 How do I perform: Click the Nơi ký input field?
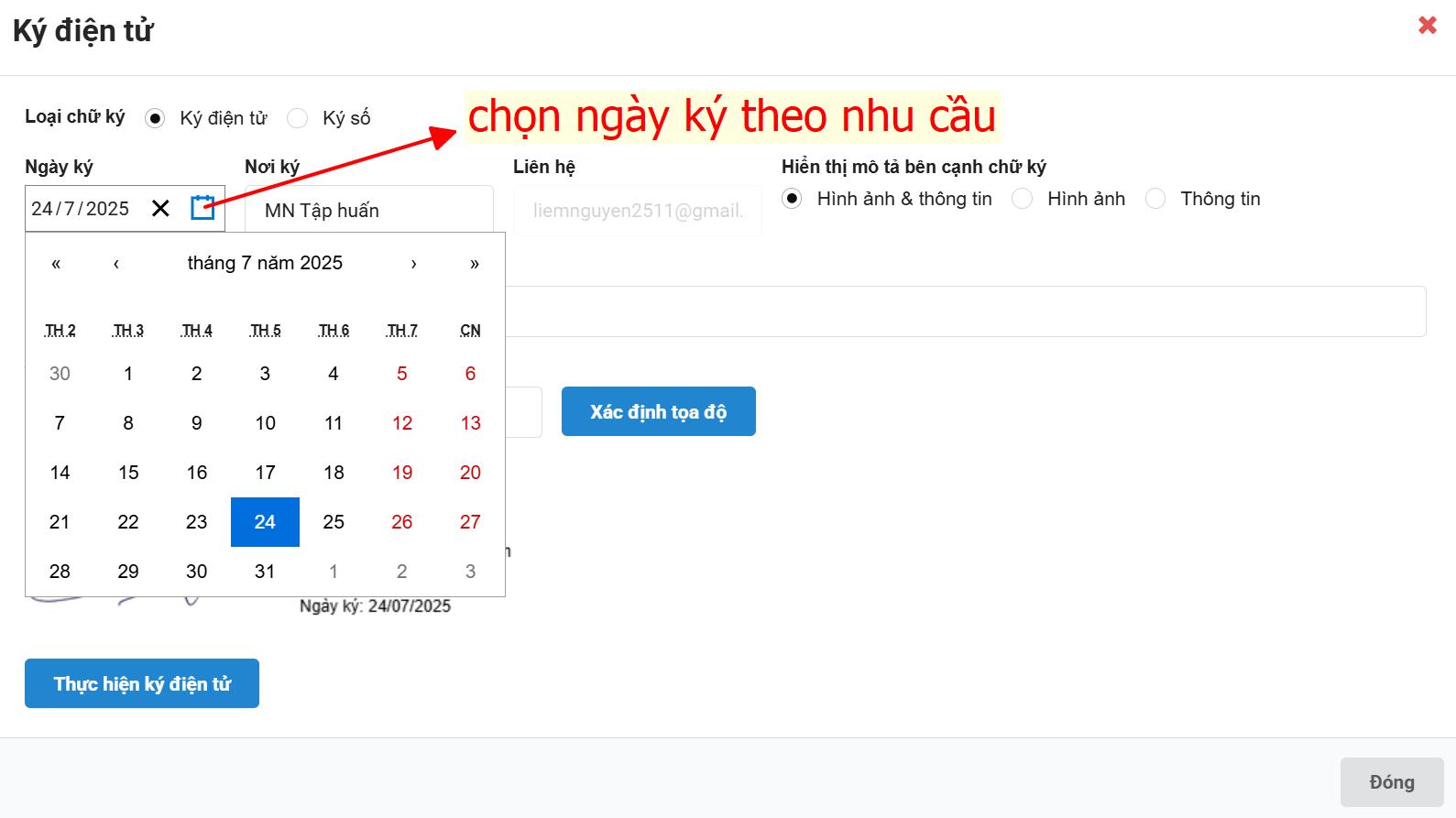pos(368,211)
